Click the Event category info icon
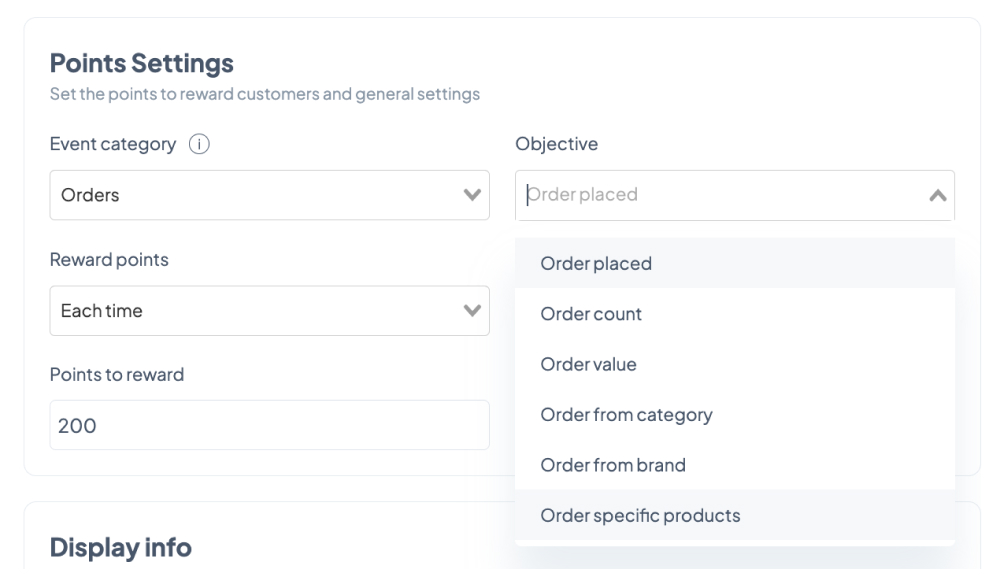The width and height of the screenshot is (1000, 585). pyautogui.click(x=199, y=144)
